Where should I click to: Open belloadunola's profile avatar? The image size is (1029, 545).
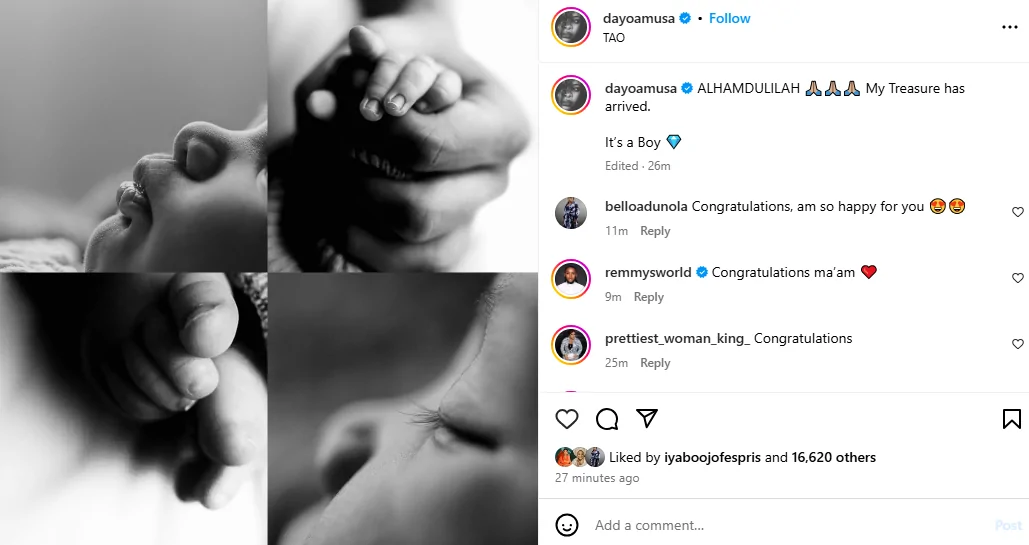pyautogui.click(x=571, y=213)
